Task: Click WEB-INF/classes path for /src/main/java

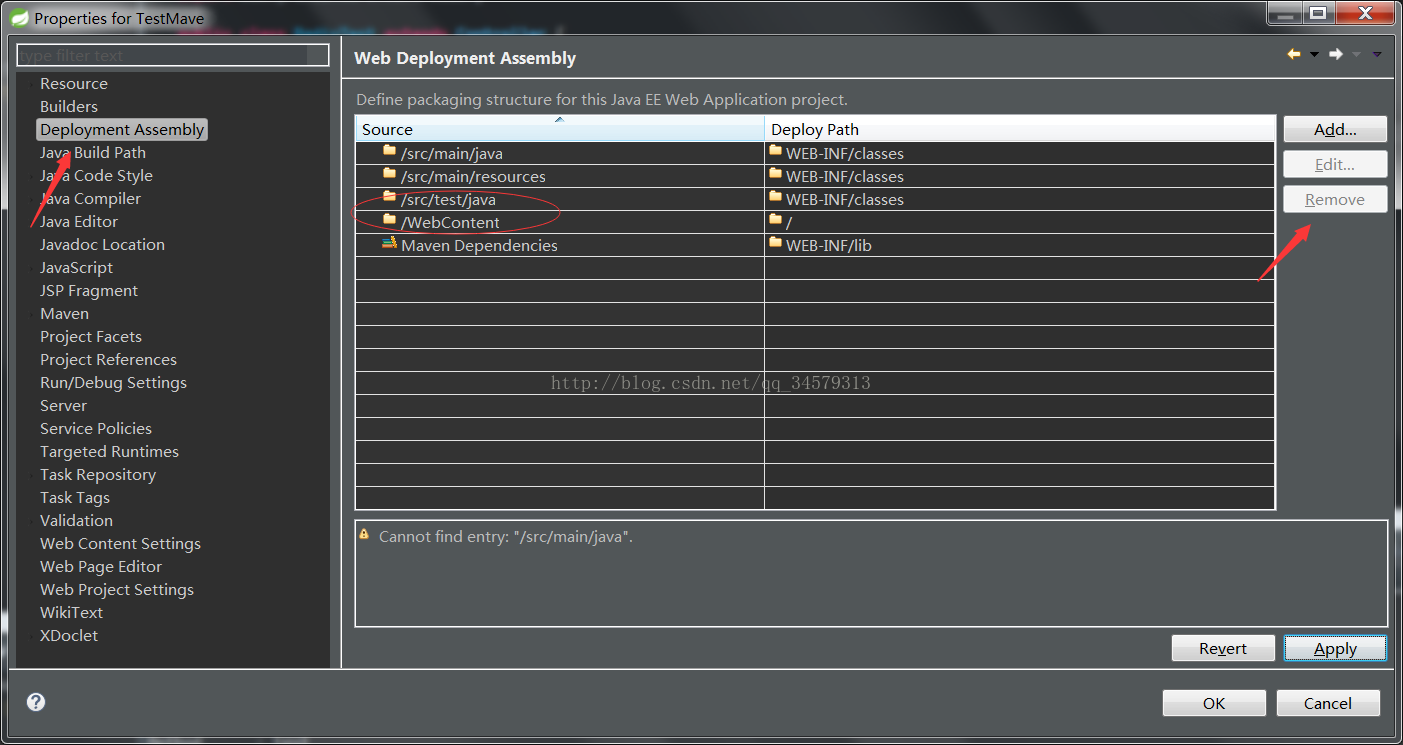Action: tap(1020, 153)
